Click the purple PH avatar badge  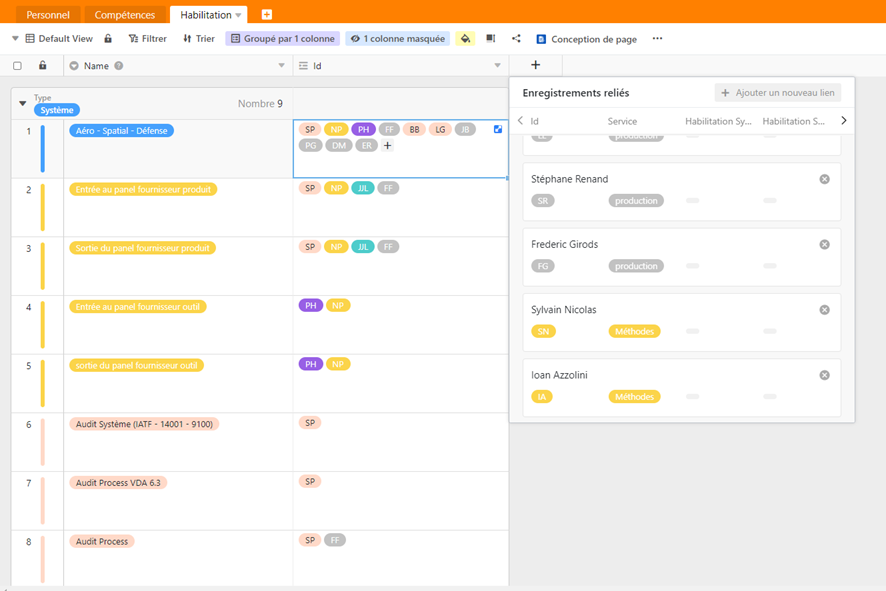(363, 129)
